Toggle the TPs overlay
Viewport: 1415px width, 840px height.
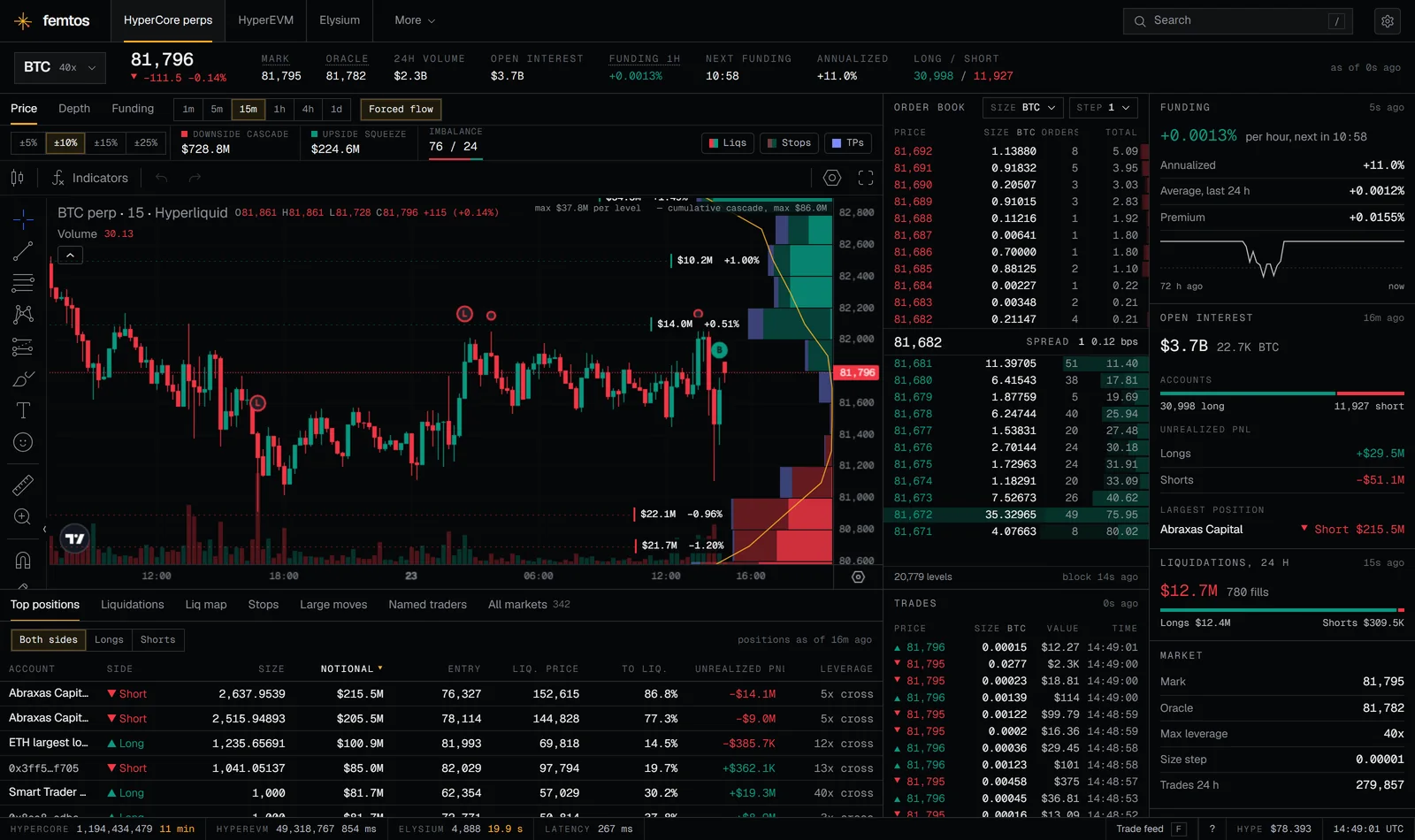coord(848,143)
